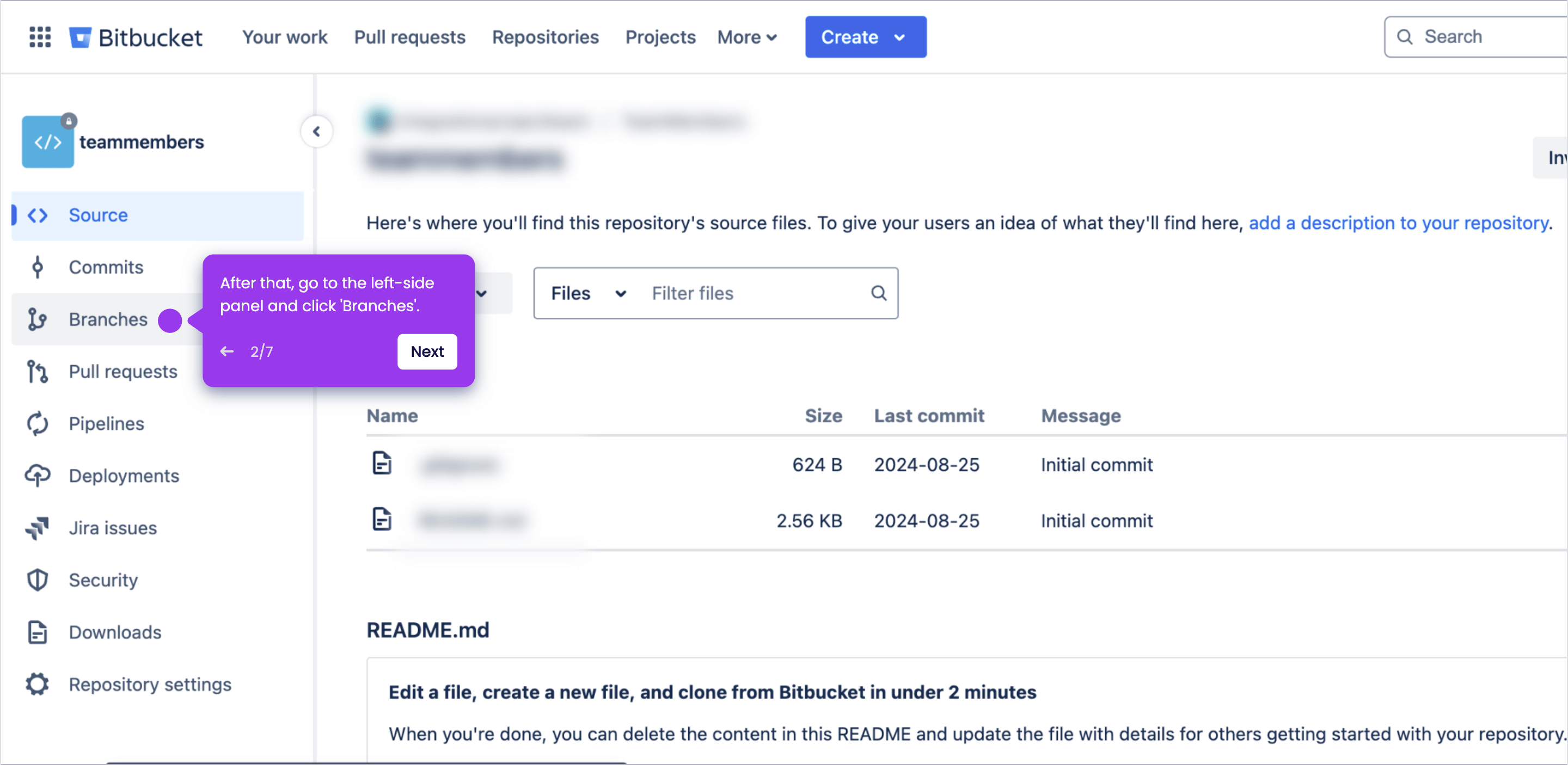The image size is (1568, 765).
Task: Open Your work in top navigation
Action: (285, 37)
